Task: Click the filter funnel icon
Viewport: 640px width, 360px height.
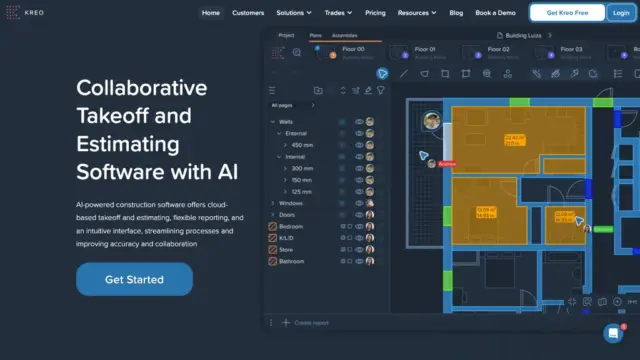Action: (381, 91)
